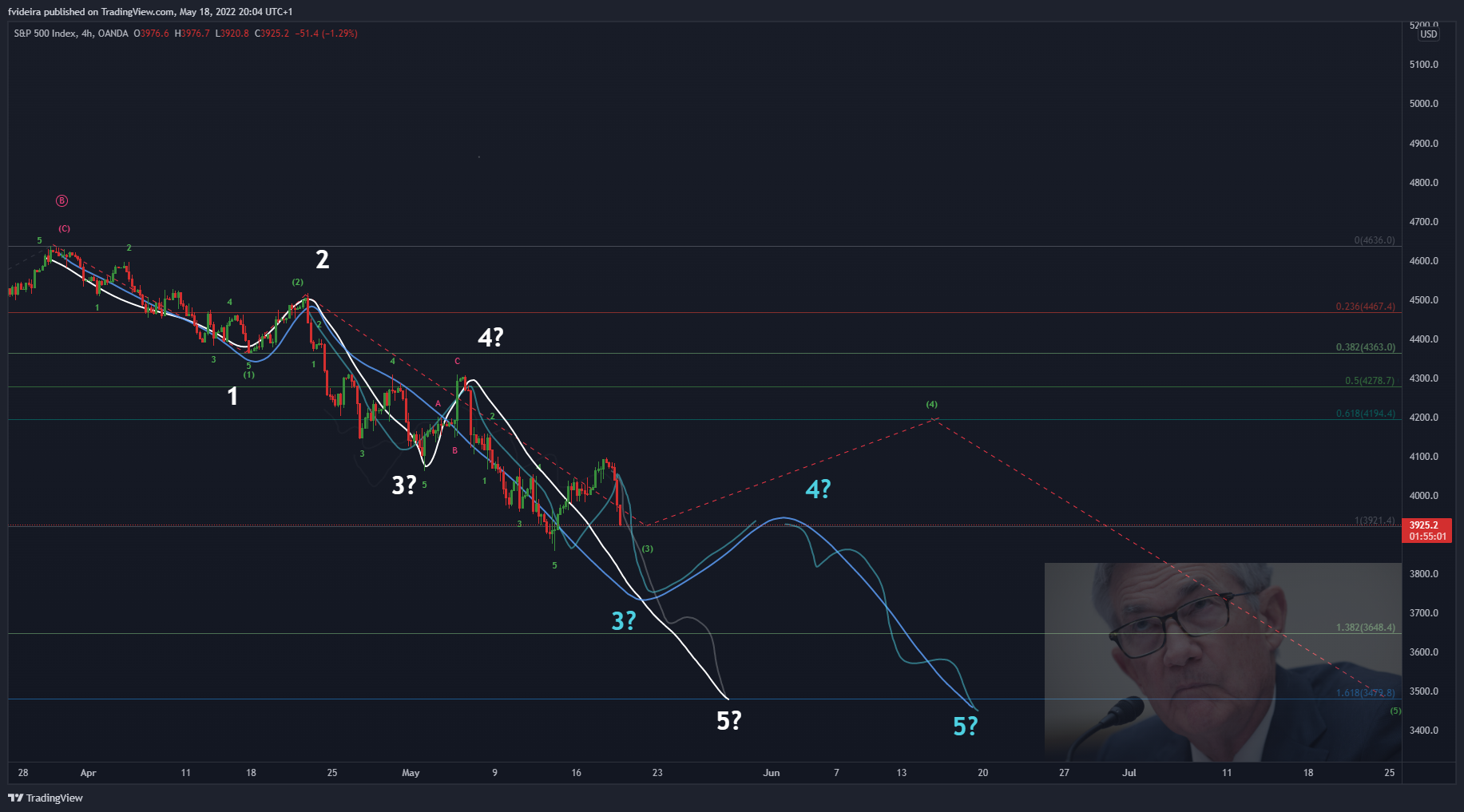
Task: Click the pink (C) wave label
Action: [64, 229]
